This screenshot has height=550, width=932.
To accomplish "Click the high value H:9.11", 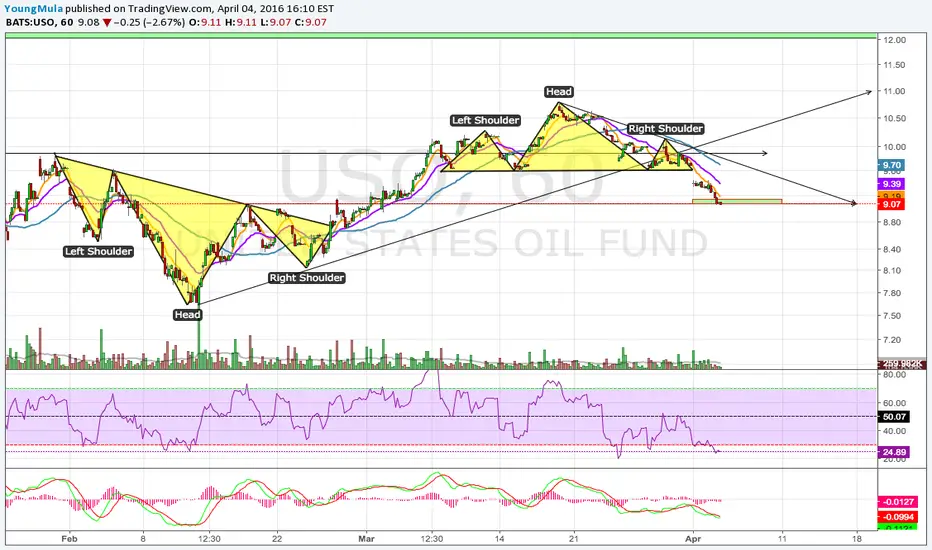I will point(240,23).
